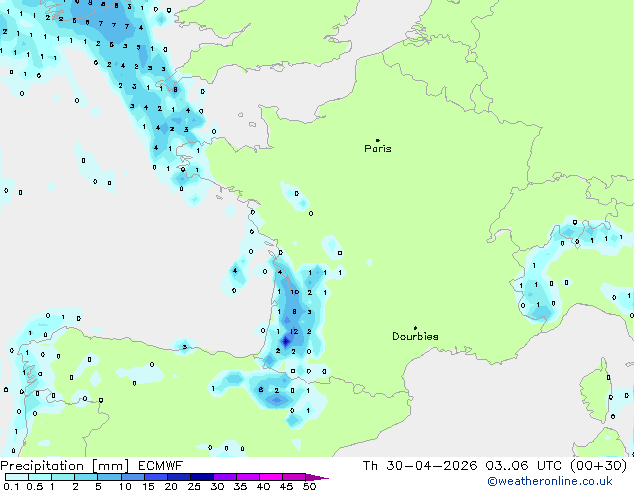Click the 2–5 mm legend color box

86,477
